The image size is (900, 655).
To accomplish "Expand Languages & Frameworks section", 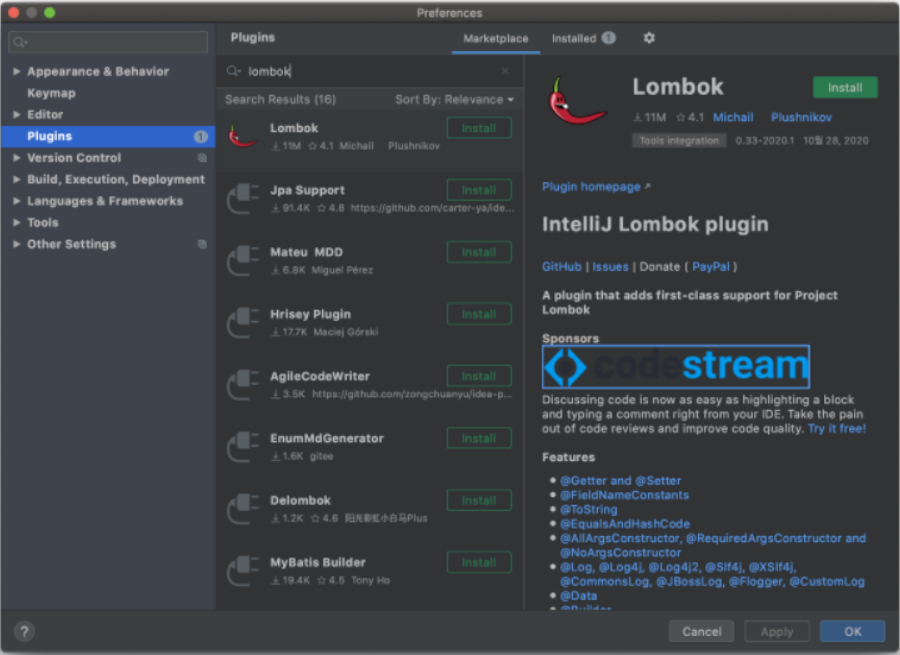I will (17, 201).
